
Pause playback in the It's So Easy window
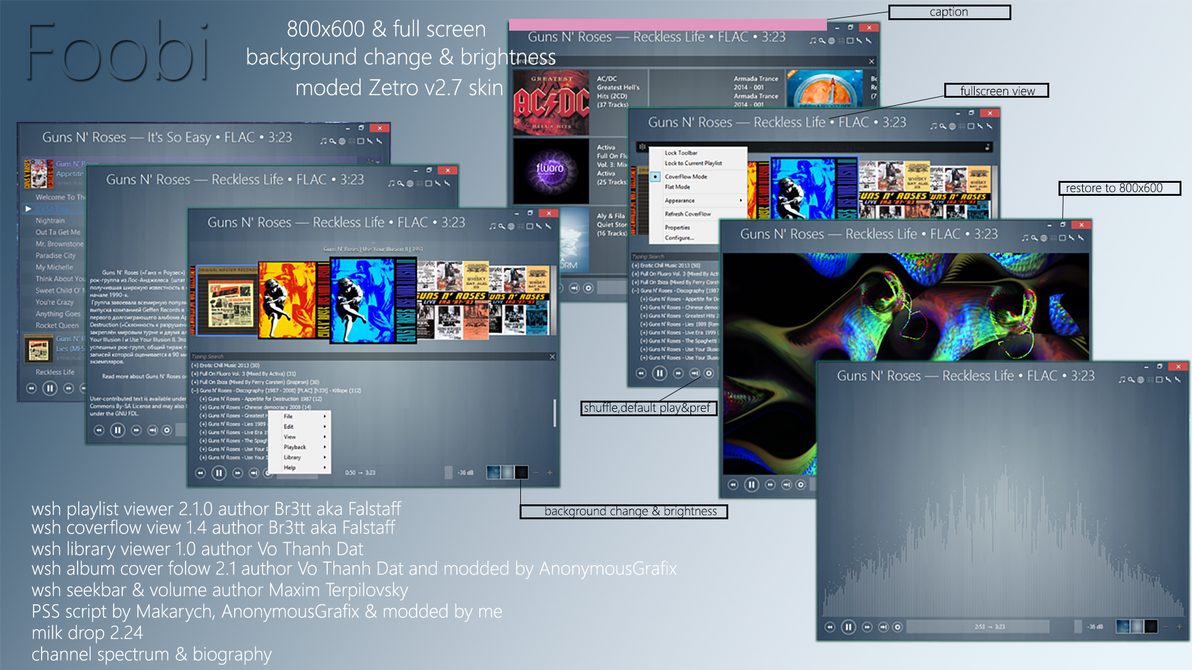pos(49,388)
